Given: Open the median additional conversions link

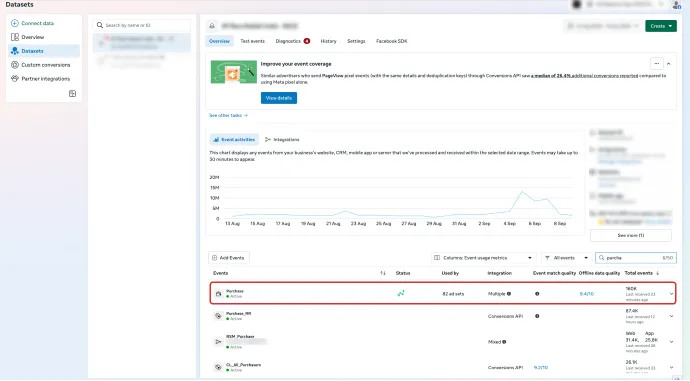Looking at the screenshot, I should pyautogui.click(x=584, y=76).
